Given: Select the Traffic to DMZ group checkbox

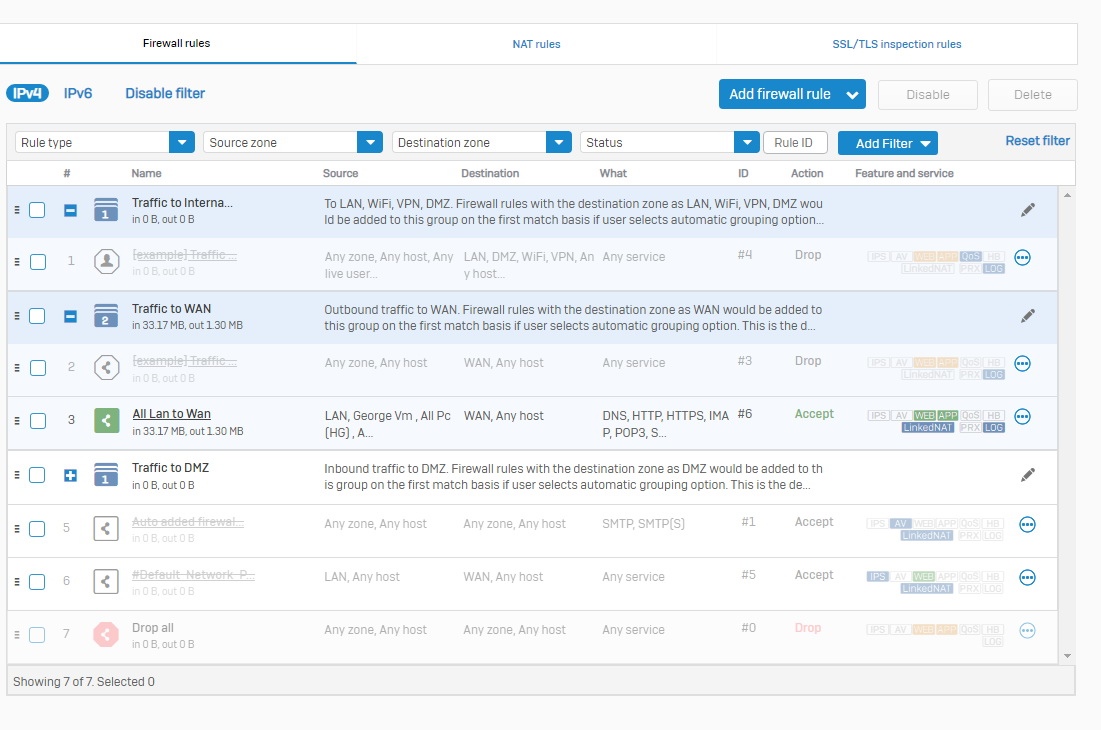Looking at the screenshot, I should pos(37,475).
